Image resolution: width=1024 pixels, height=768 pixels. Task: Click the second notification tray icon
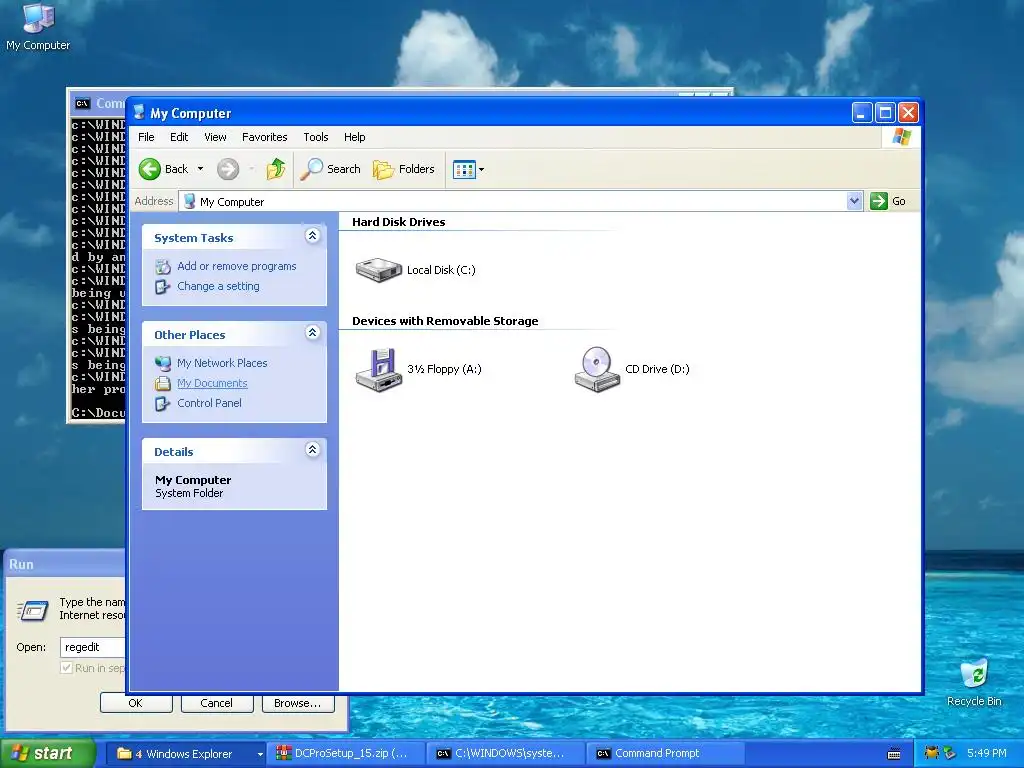tap(950, 753)
